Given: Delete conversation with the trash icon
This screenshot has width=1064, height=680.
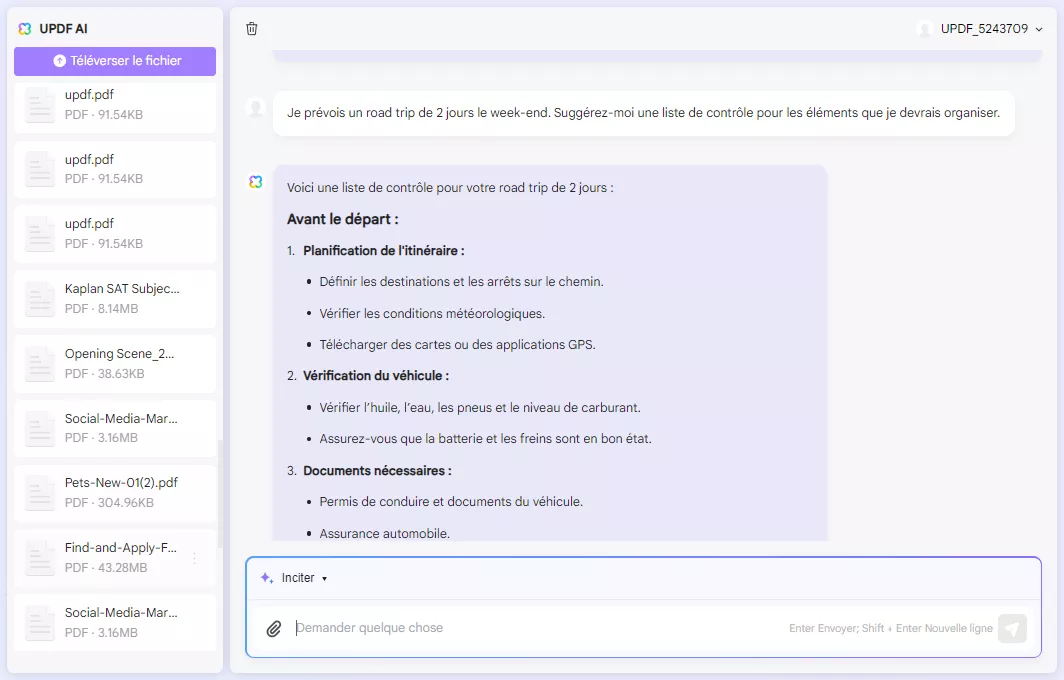Looking at the screenshot, I should [x=252, y=29].
